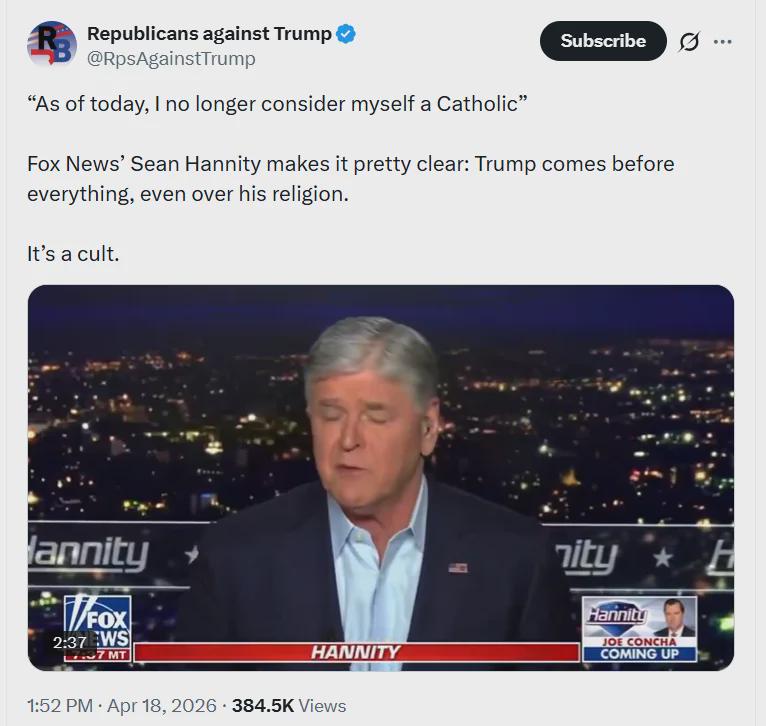Open the Republicans against Trump display name
This screenshot has width=766, height=726.
tap(209, 34)
